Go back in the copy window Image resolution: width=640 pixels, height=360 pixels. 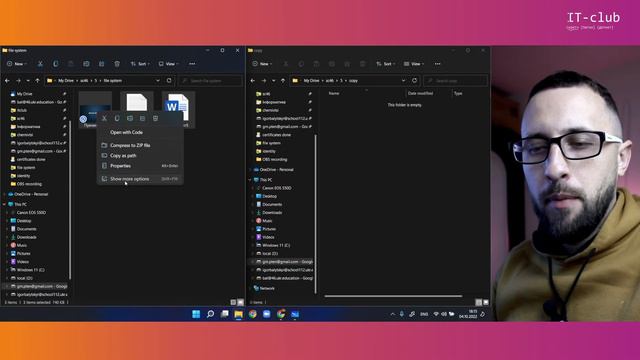click(x=253, y=81)
